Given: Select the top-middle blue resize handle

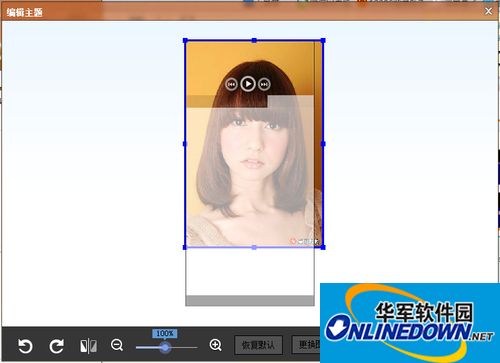Looking at the screenshot, I should [254, 40].
